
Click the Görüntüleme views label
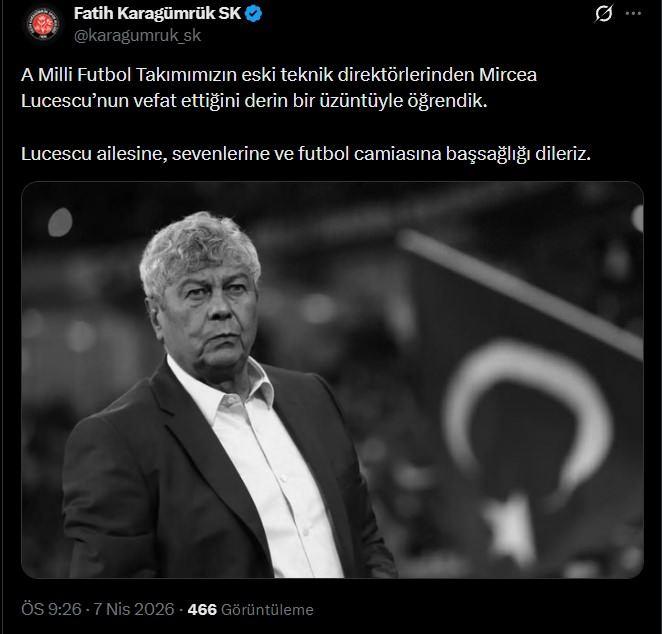coord(267,610)
